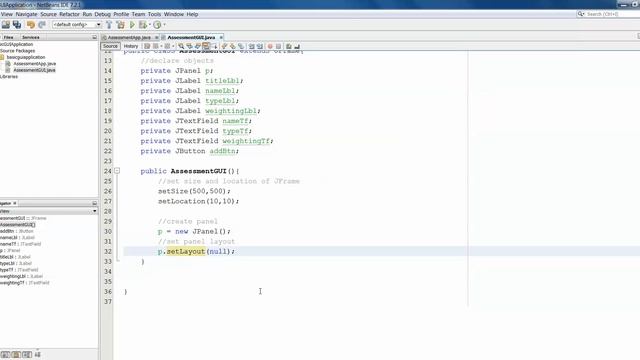Switch to the AssessmentApp.java tab
Screen dimensions: 640x360
click(x=129, y=37)
